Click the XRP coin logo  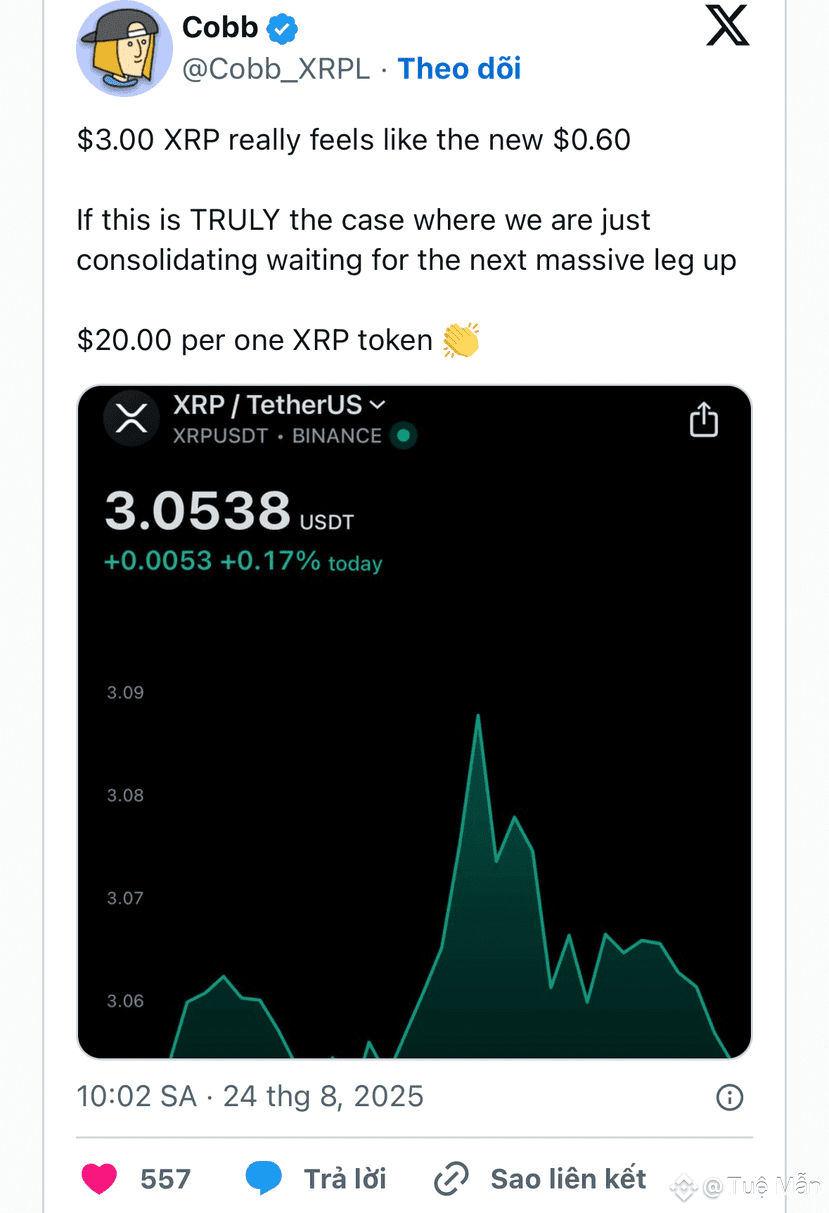click(x=132, y=419)
